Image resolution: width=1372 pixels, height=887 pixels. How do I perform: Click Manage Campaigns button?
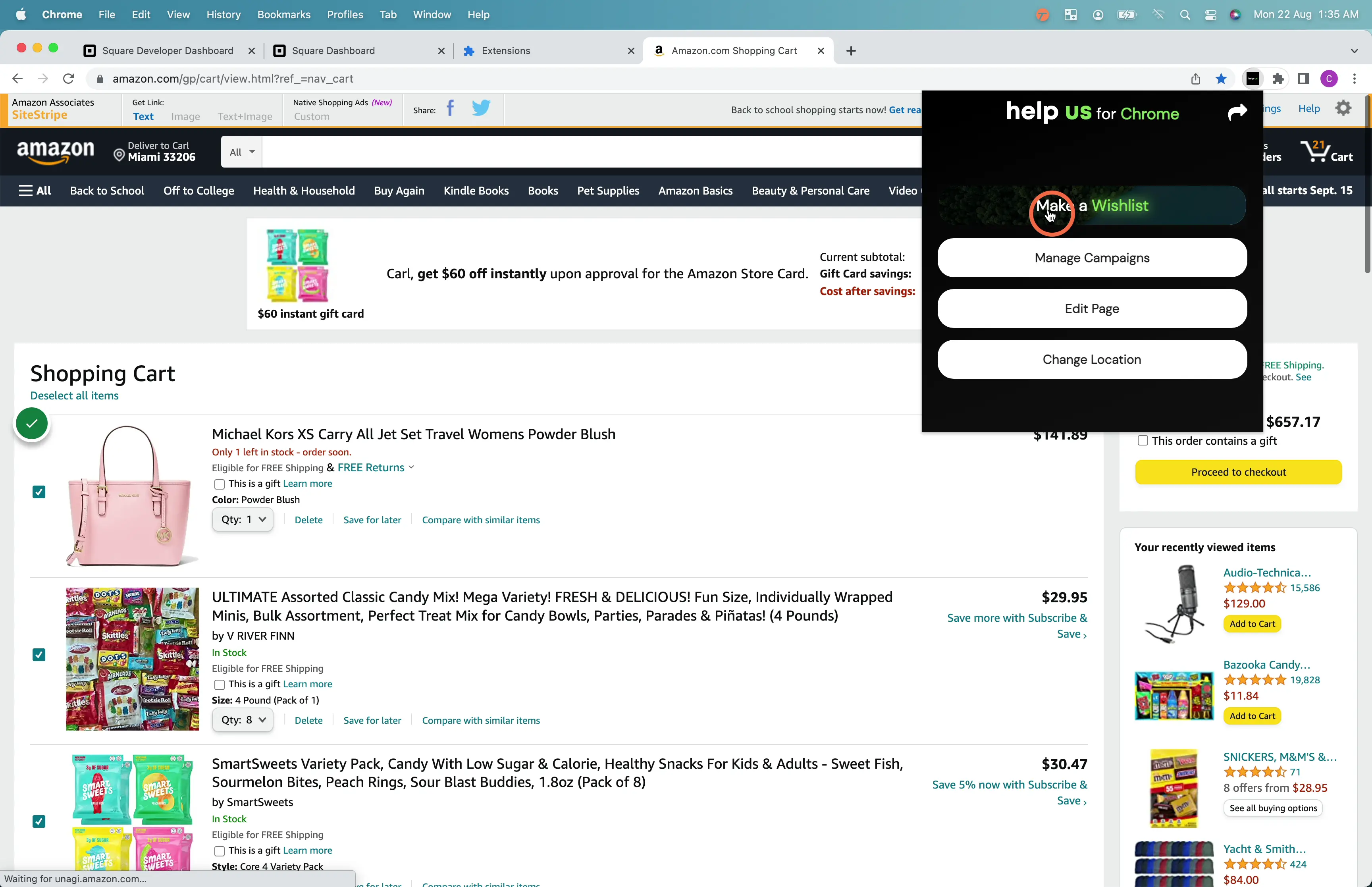point(1092,258)
